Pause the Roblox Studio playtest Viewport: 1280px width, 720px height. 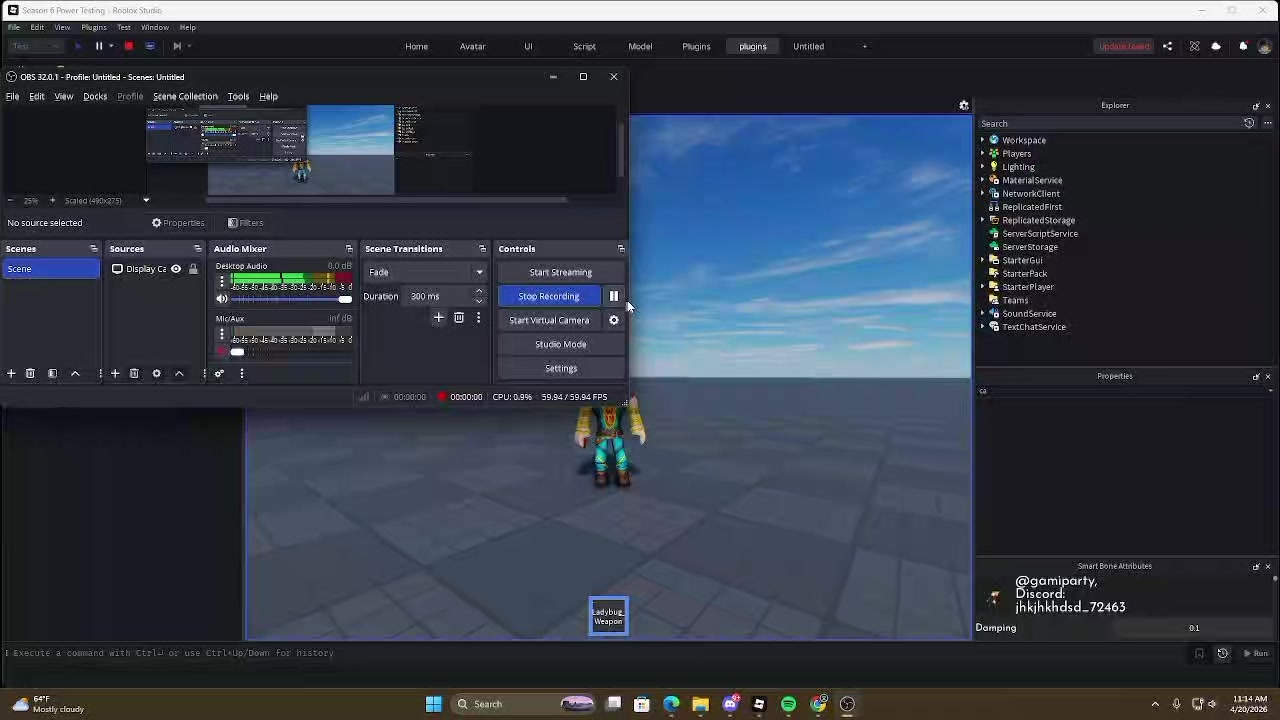(99, 46)
